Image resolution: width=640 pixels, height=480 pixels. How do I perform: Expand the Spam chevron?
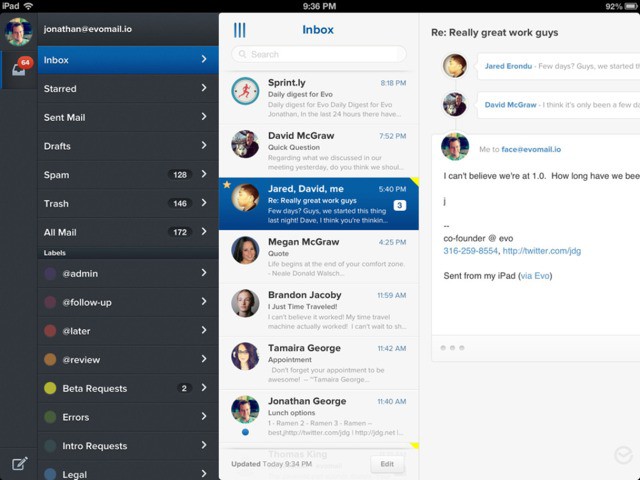click(x=204, y=174)
